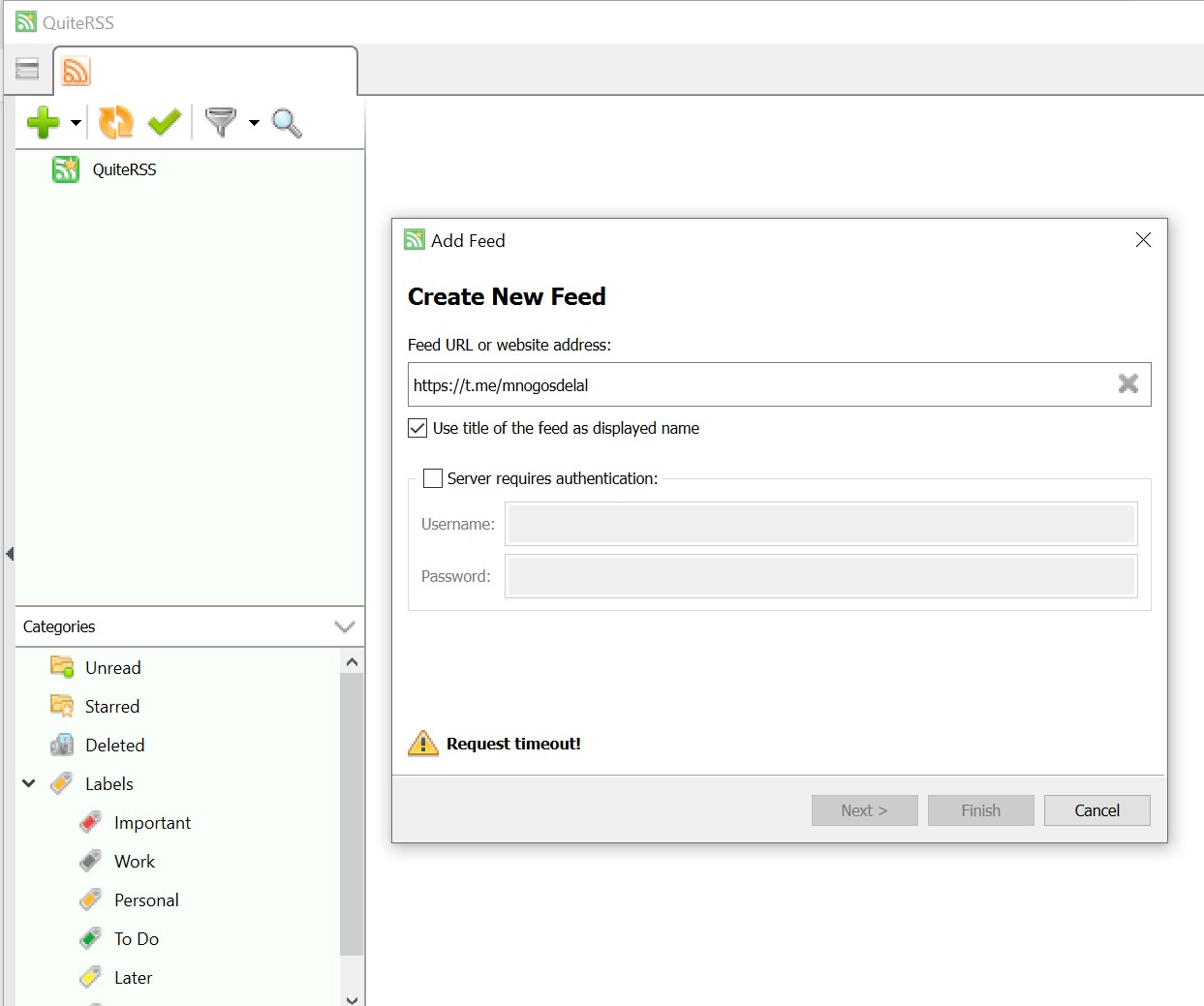Screen dimensions: 1204x1006
Task: Click the green plus Add feed icon
Action: (x=43, y=123)
